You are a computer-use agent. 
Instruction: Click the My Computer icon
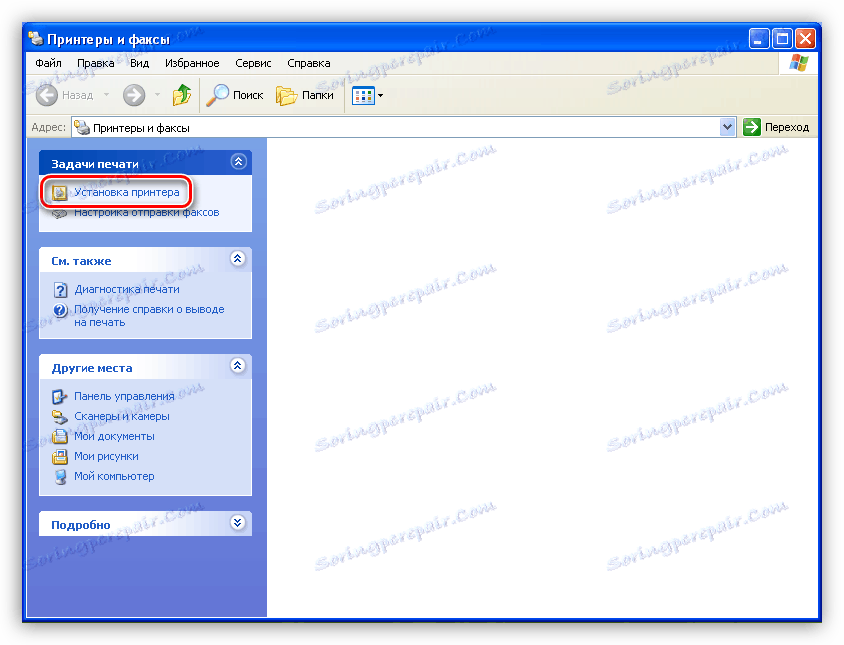(x=60, y=477)
